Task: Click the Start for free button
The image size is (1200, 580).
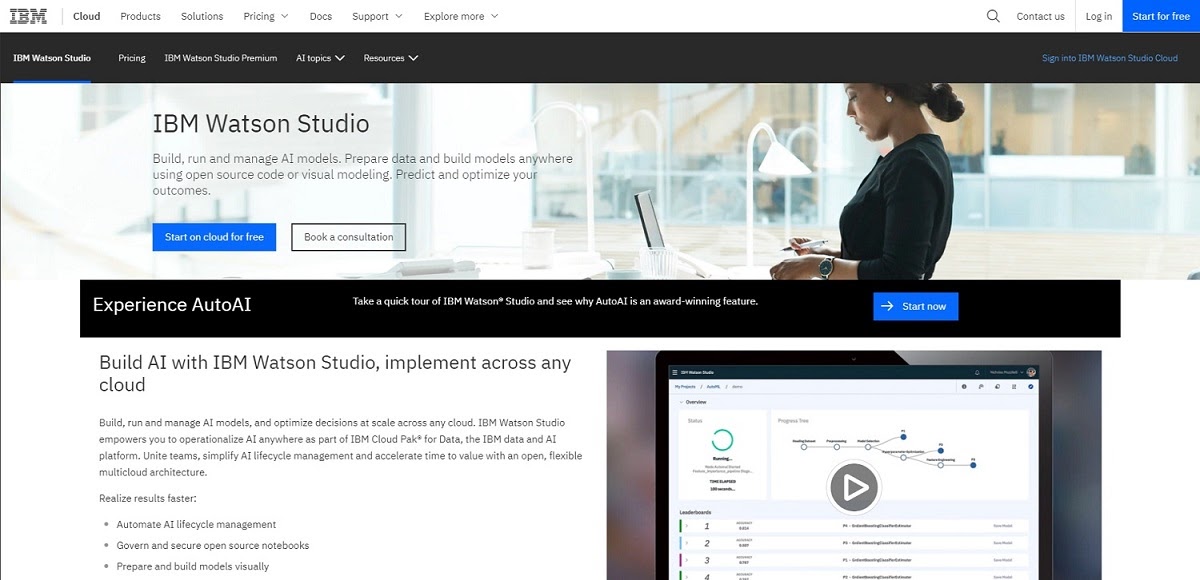Action: pyautogui.click(x=1160, y=16)
